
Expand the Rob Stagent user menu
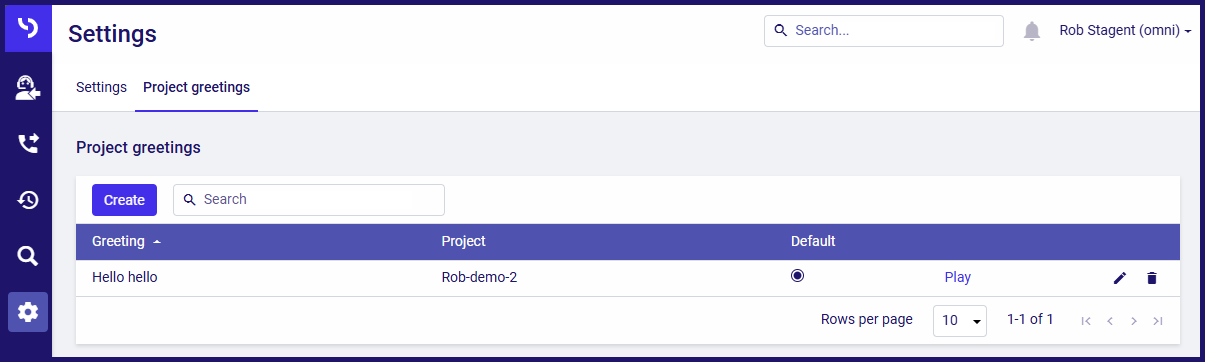click(x=1125, y=31)
